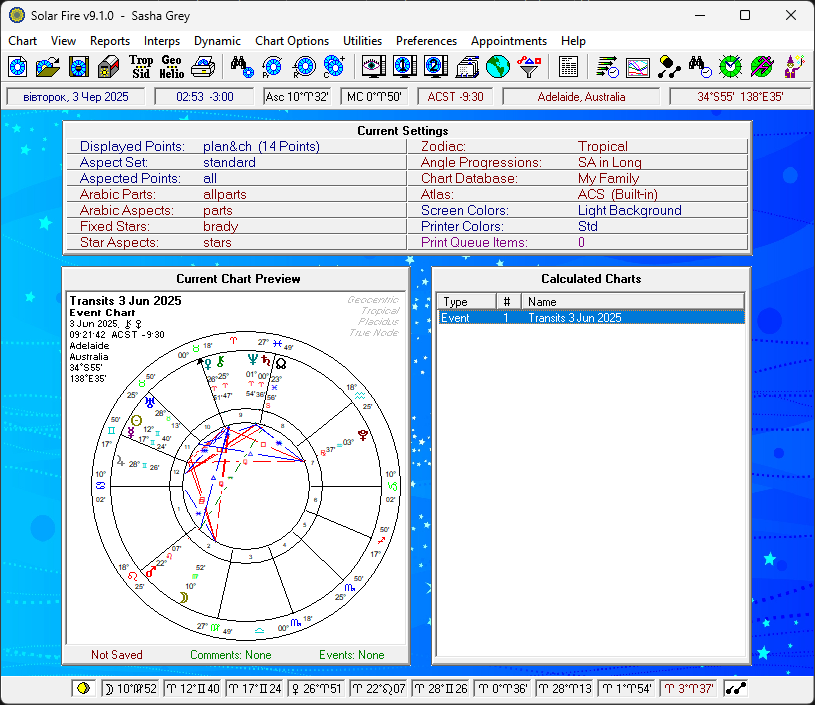Click the MC value box
The width and height of the screenshot is (815, 705).
click(x=374, y=97)
